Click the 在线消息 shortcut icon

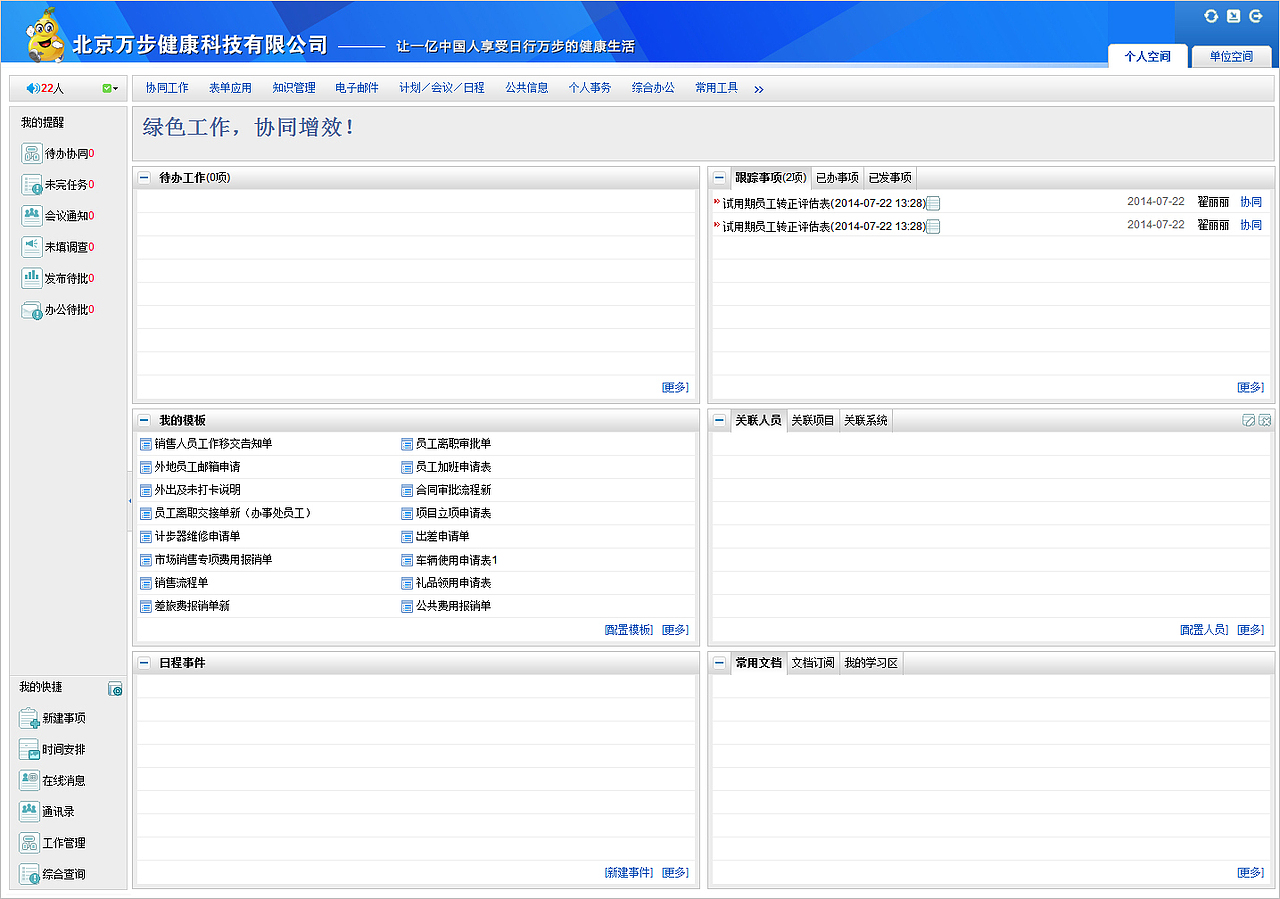click(29, 780)
